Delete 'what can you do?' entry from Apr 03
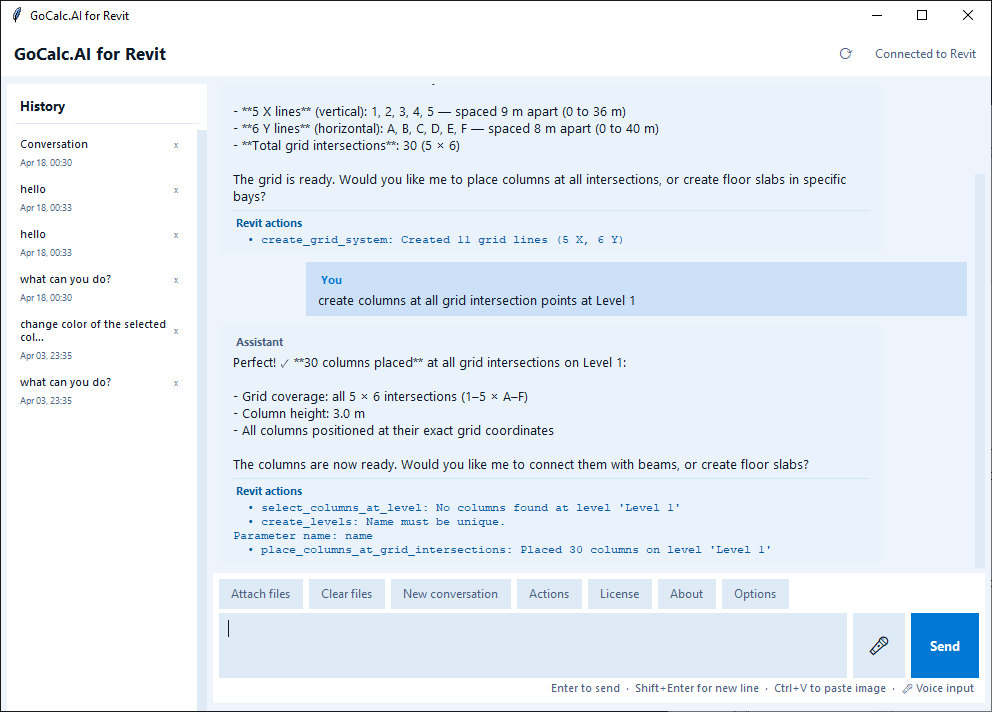The height and width of the screenshot is (712, 992). 176,384
